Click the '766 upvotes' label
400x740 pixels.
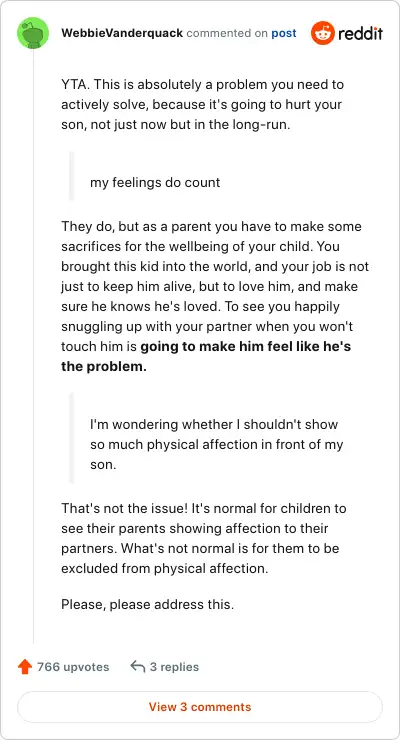point(73,667)
